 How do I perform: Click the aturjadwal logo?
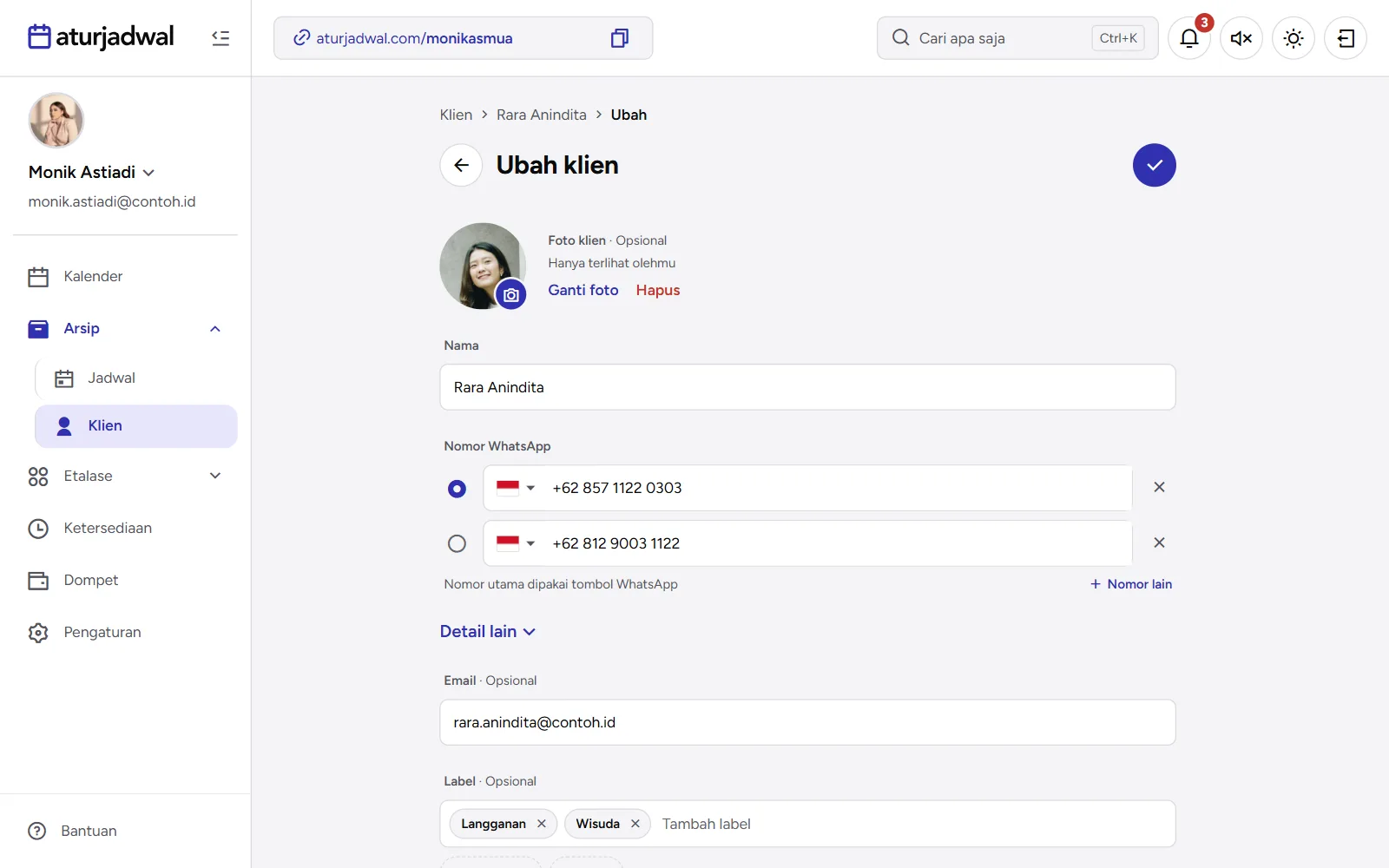click(x=101, y=37)
